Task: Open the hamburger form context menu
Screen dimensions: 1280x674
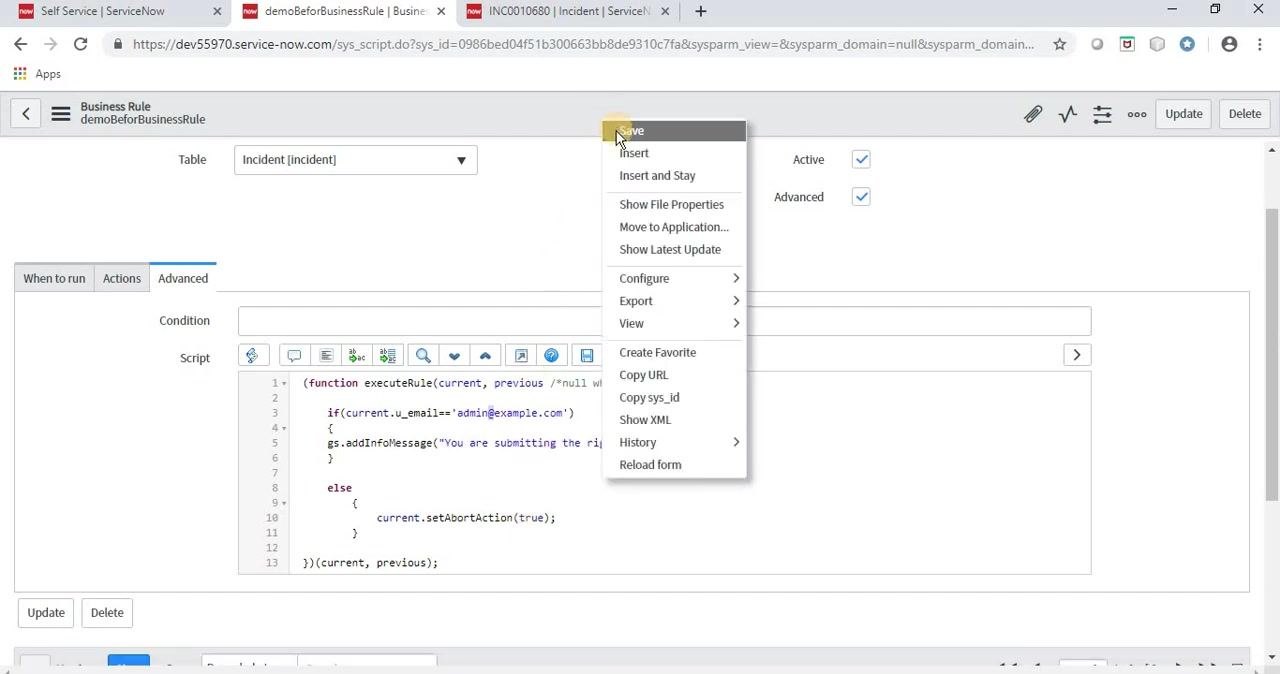Action: 61,114
